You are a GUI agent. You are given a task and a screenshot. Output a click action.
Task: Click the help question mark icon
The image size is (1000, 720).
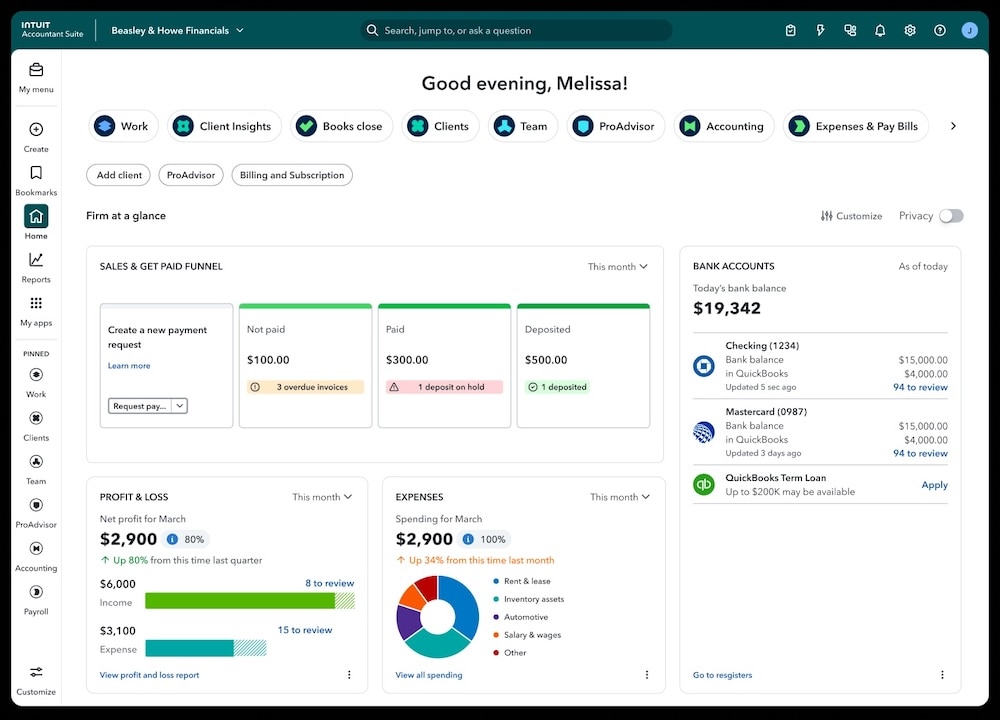940,30
